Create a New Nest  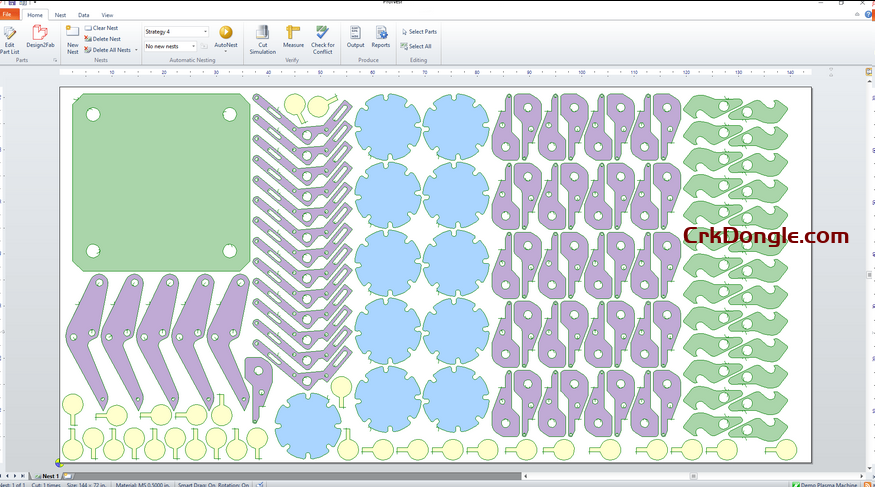coord(72,39)
